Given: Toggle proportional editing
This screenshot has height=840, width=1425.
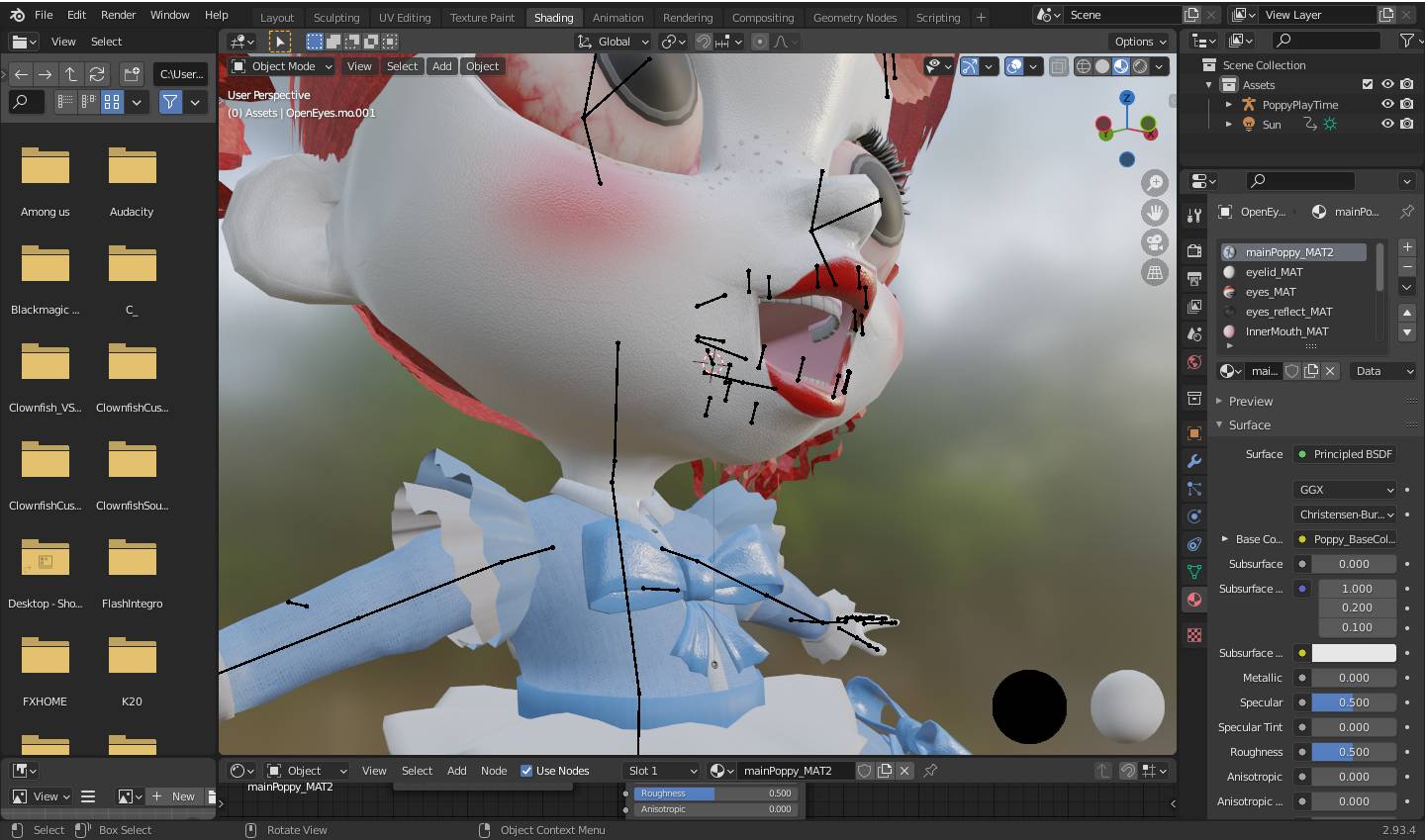Looking at the screenshot, I should pos(759,42).
